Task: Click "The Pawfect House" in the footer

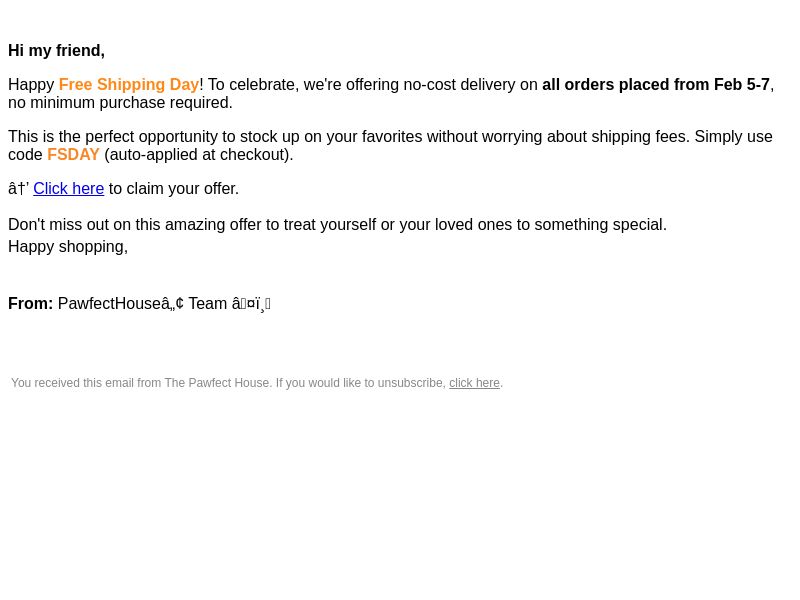Action: (217, 383)
